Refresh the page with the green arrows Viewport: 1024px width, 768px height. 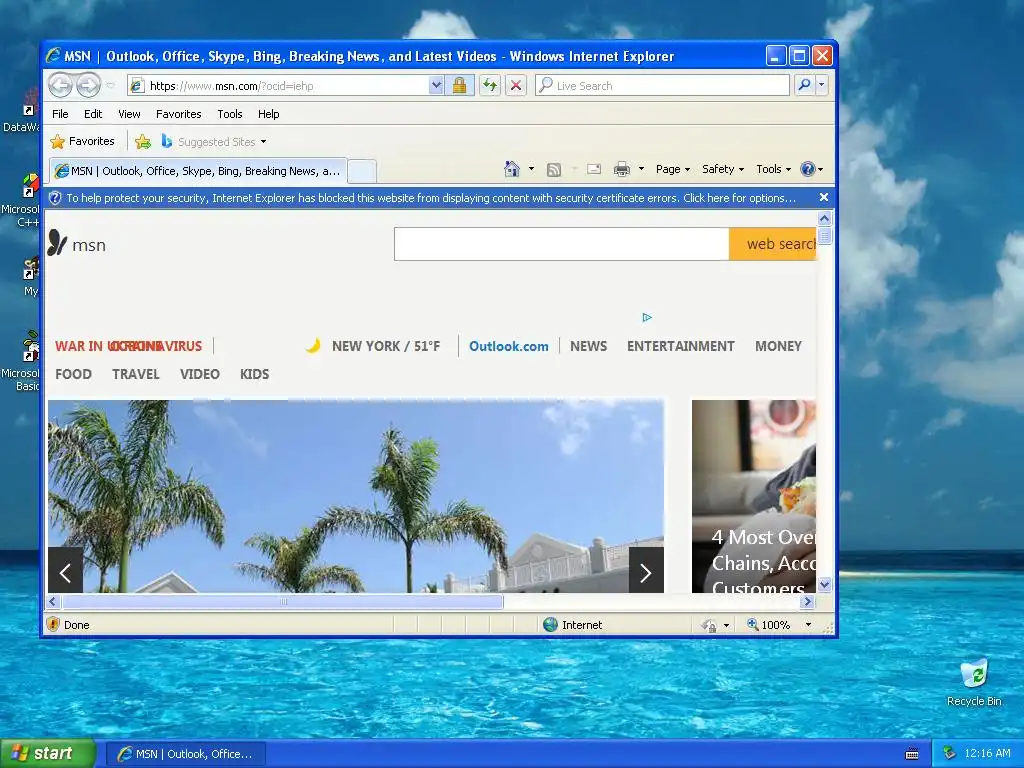click(490, 86)
